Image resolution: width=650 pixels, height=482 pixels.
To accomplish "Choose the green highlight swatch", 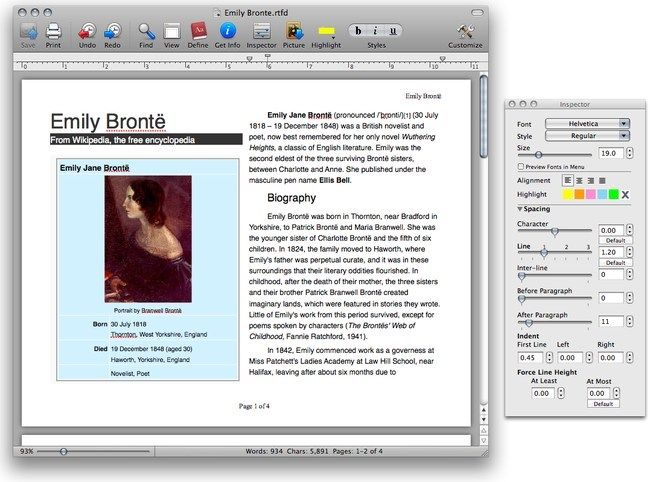I will 614,194.
